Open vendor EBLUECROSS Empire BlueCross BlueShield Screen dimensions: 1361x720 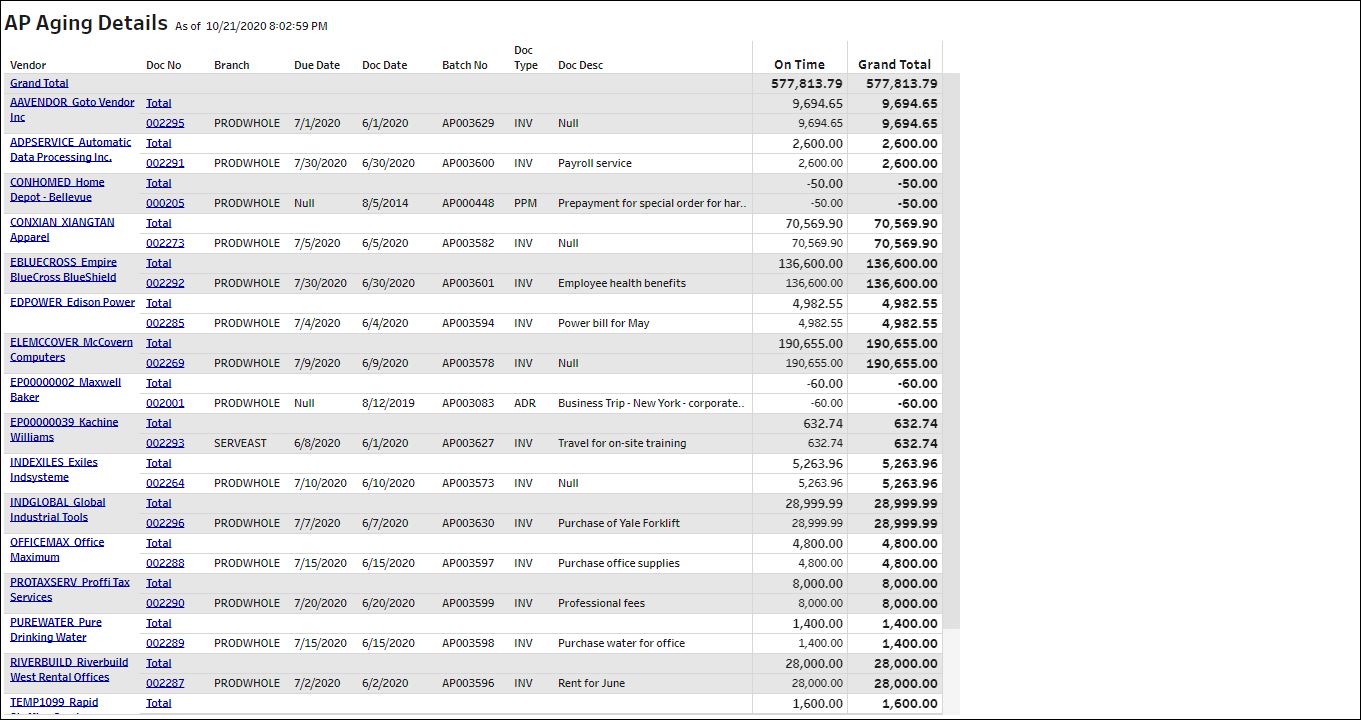pos(63,269)
